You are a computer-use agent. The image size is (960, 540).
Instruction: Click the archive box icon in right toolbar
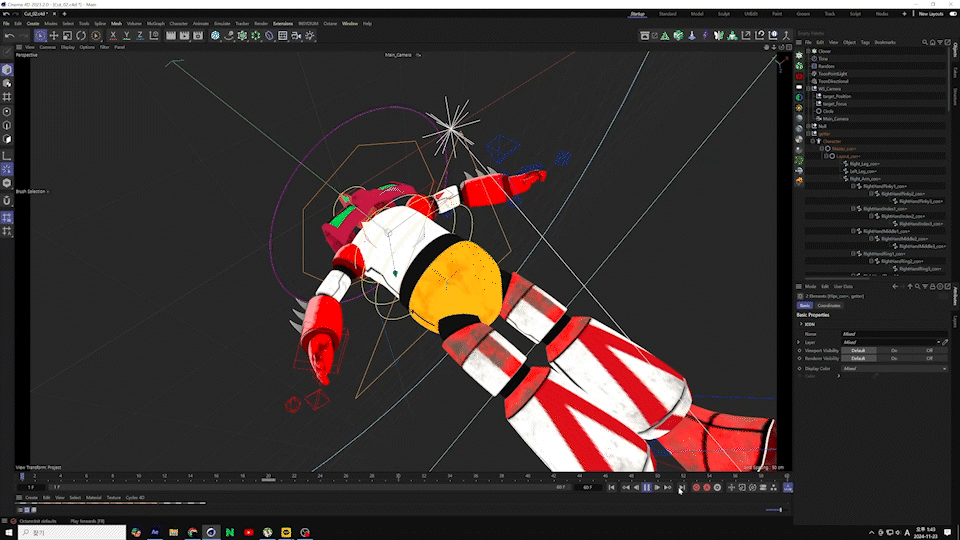tap(645, 36)
